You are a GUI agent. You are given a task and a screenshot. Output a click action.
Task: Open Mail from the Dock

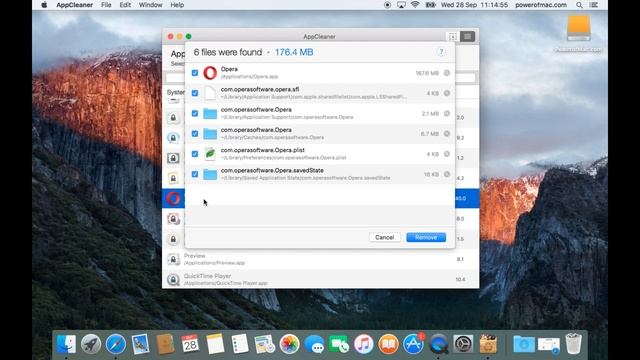(140, 344)
